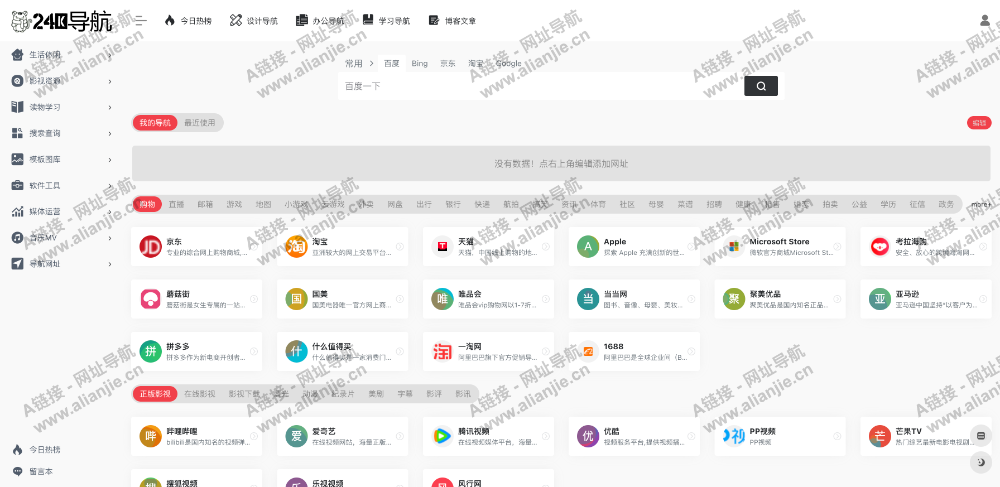1000x487 pixels.
Task: Expand the 模板图库 sidebar chevron
Action: point(110,160)
